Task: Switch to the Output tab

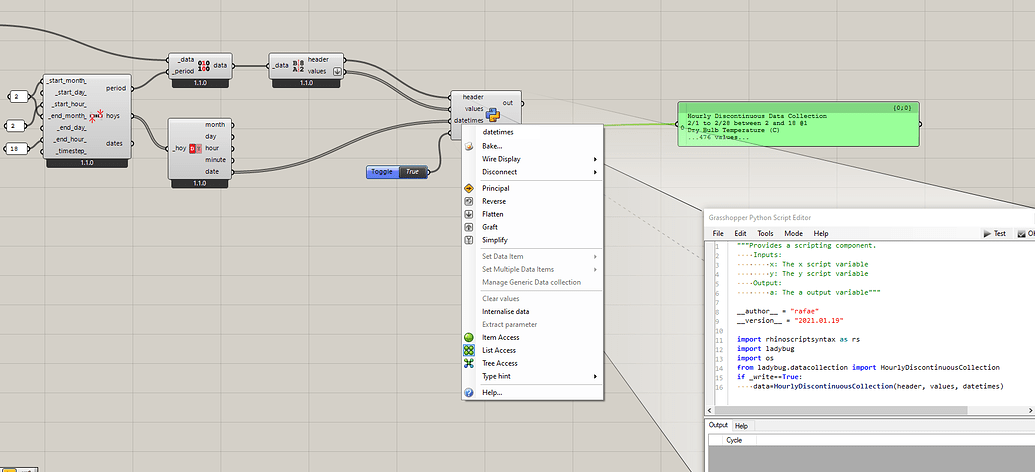Action: pyautogui.click(x=718, y=426)
